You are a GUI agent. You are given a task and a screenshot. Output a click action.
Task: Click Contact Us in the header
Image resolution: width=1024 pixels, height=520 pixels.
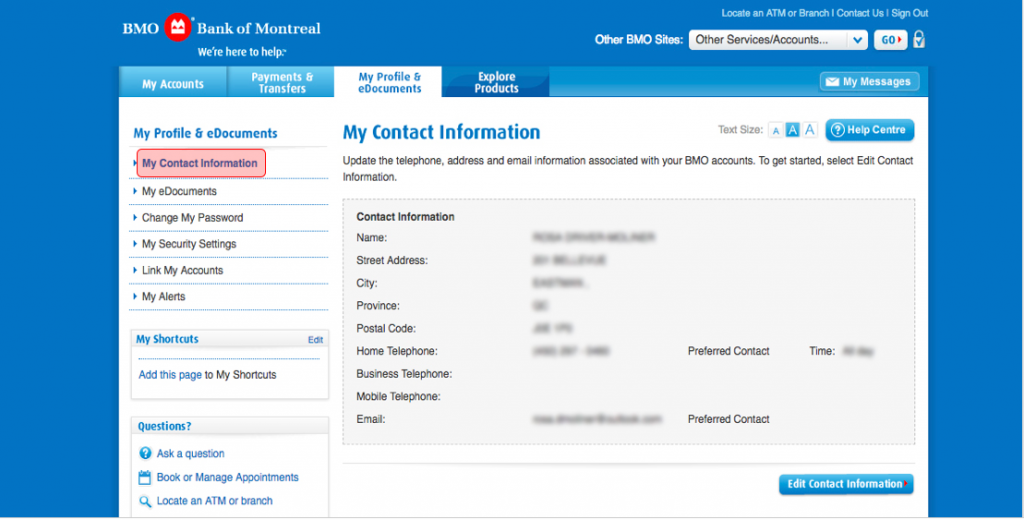click(x=860, y=13)
